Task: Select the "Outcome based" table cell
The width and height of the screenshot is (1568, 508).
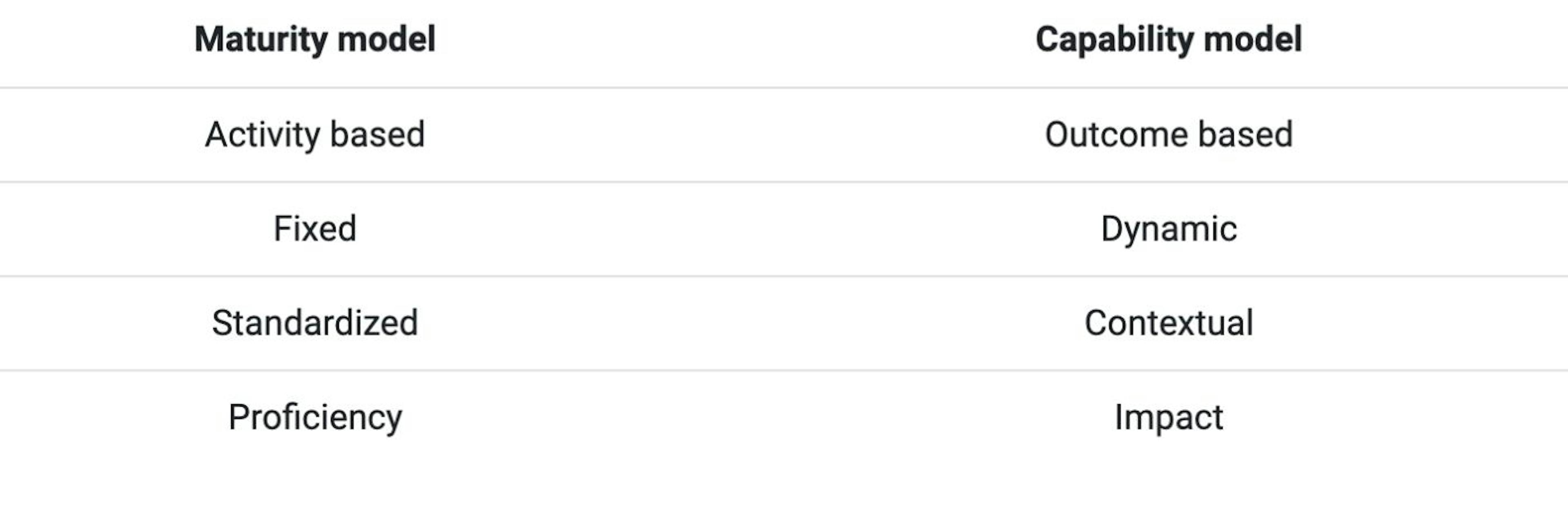Action: (x=1168, y=134)
